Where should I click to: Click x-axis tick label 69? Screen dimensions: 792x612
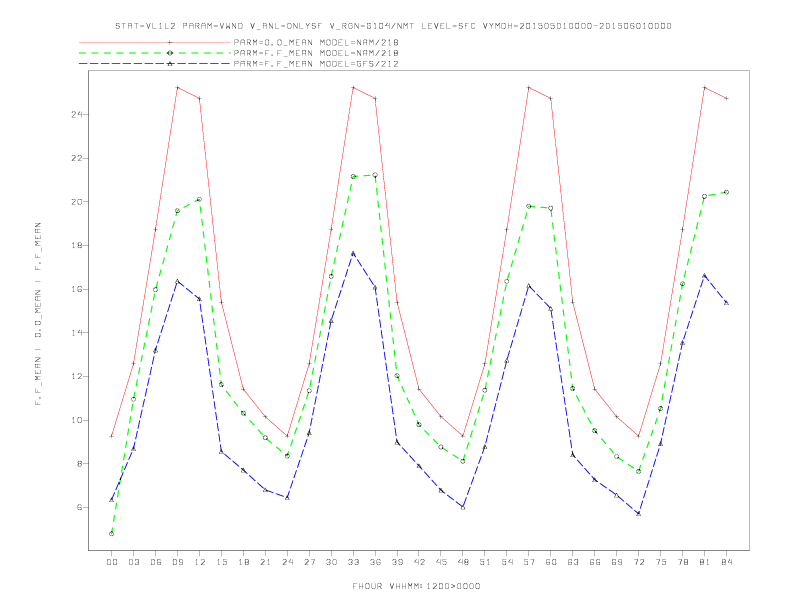click(617, 562)
